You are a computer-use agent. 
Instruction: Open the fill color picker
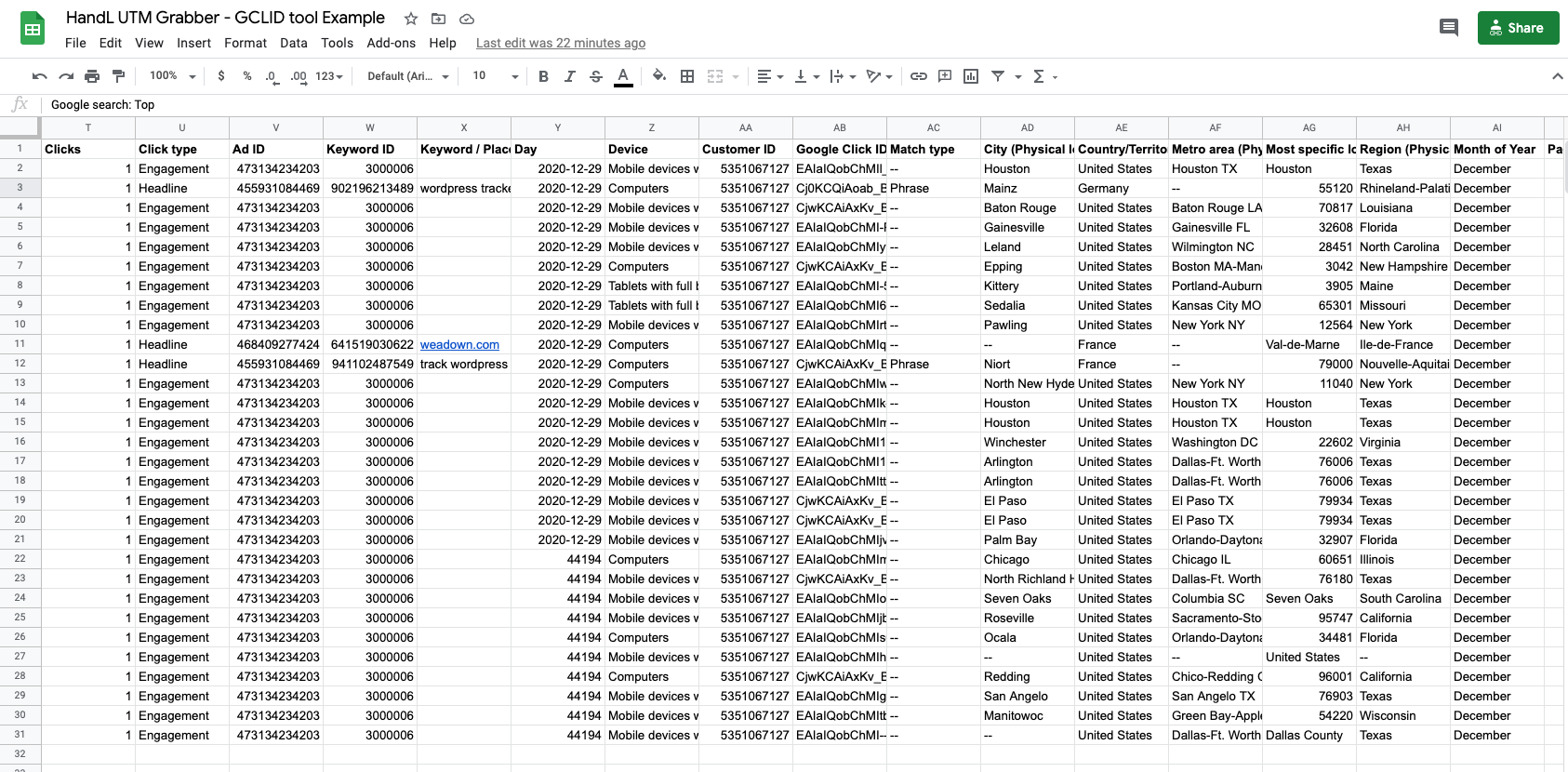point(658,76)
